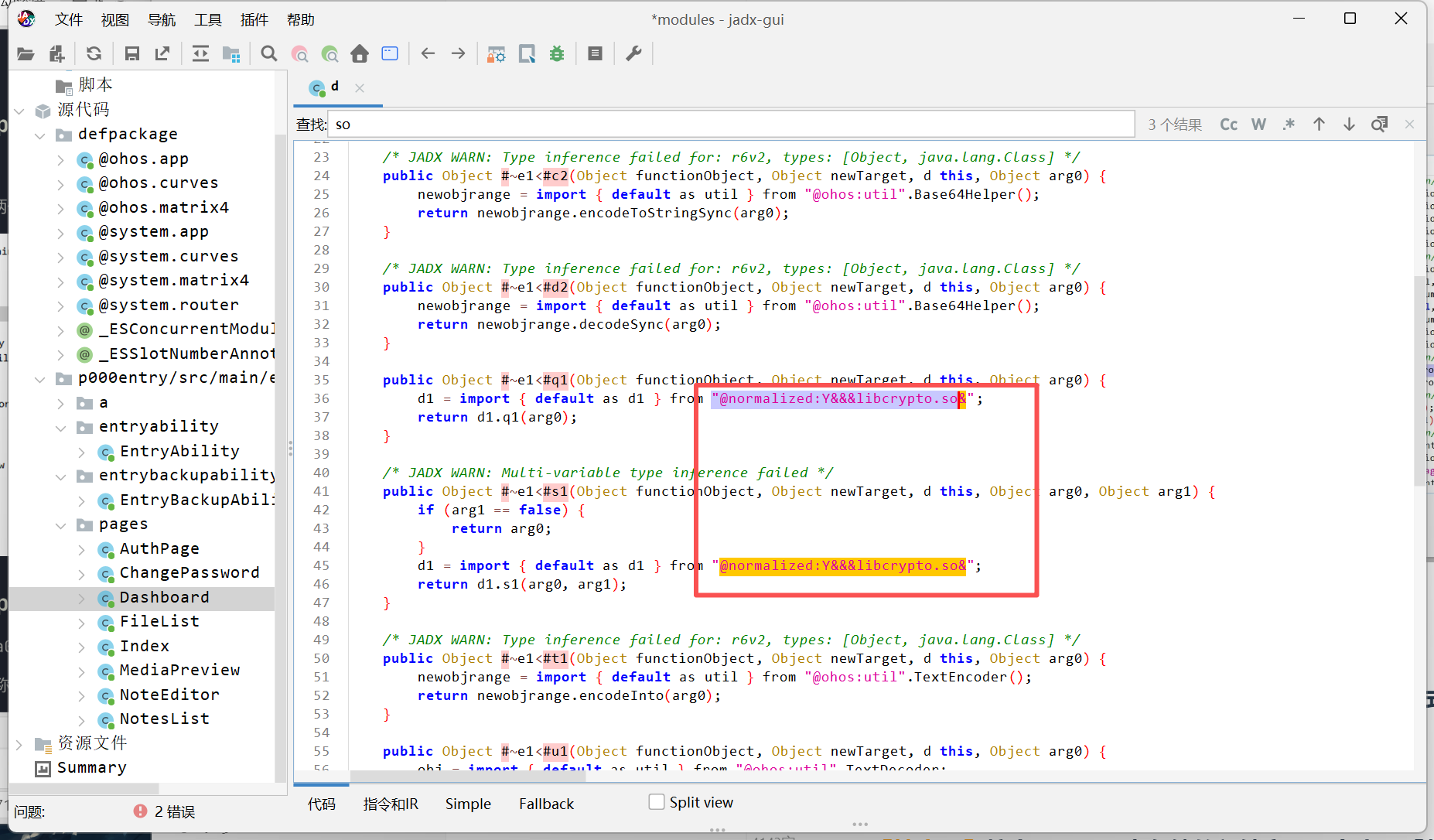
Task: Click the 查找 search input field
Action: (731, 125)
